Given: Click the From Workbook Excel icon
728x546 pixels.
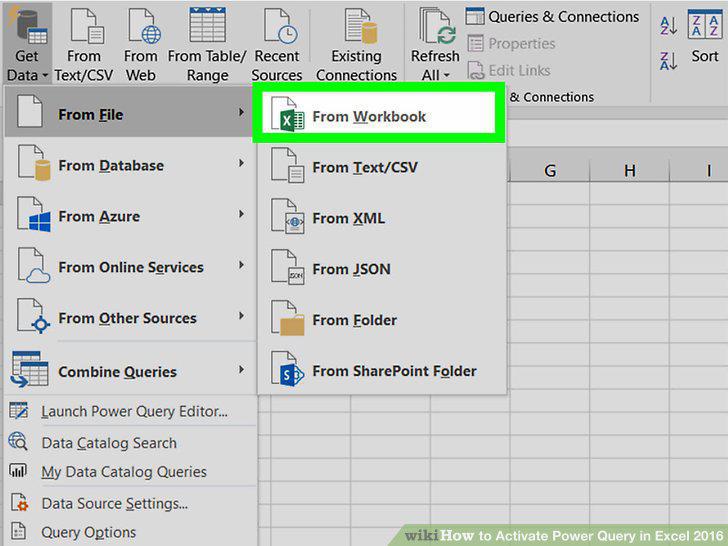Looking at the screenshot, I should tap(287, 114).
